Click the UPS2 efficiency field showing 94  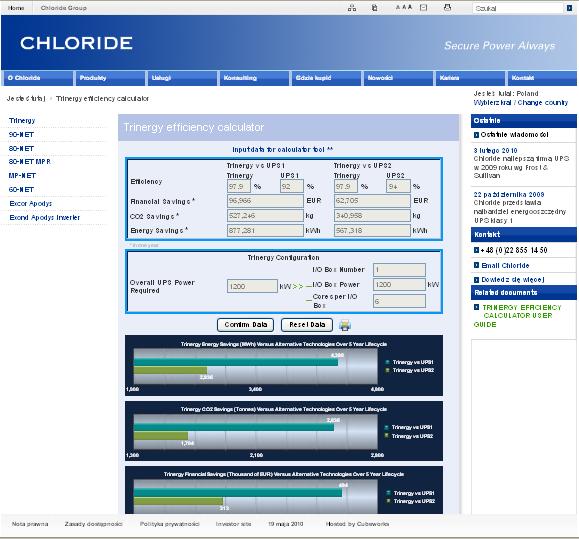pos(398,186)
